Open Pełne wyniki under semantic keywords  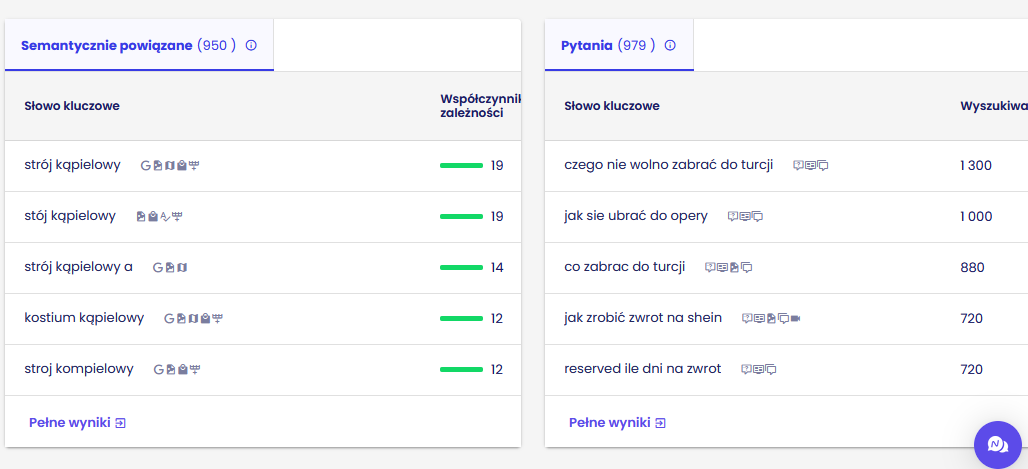click(x=77, y=423)
